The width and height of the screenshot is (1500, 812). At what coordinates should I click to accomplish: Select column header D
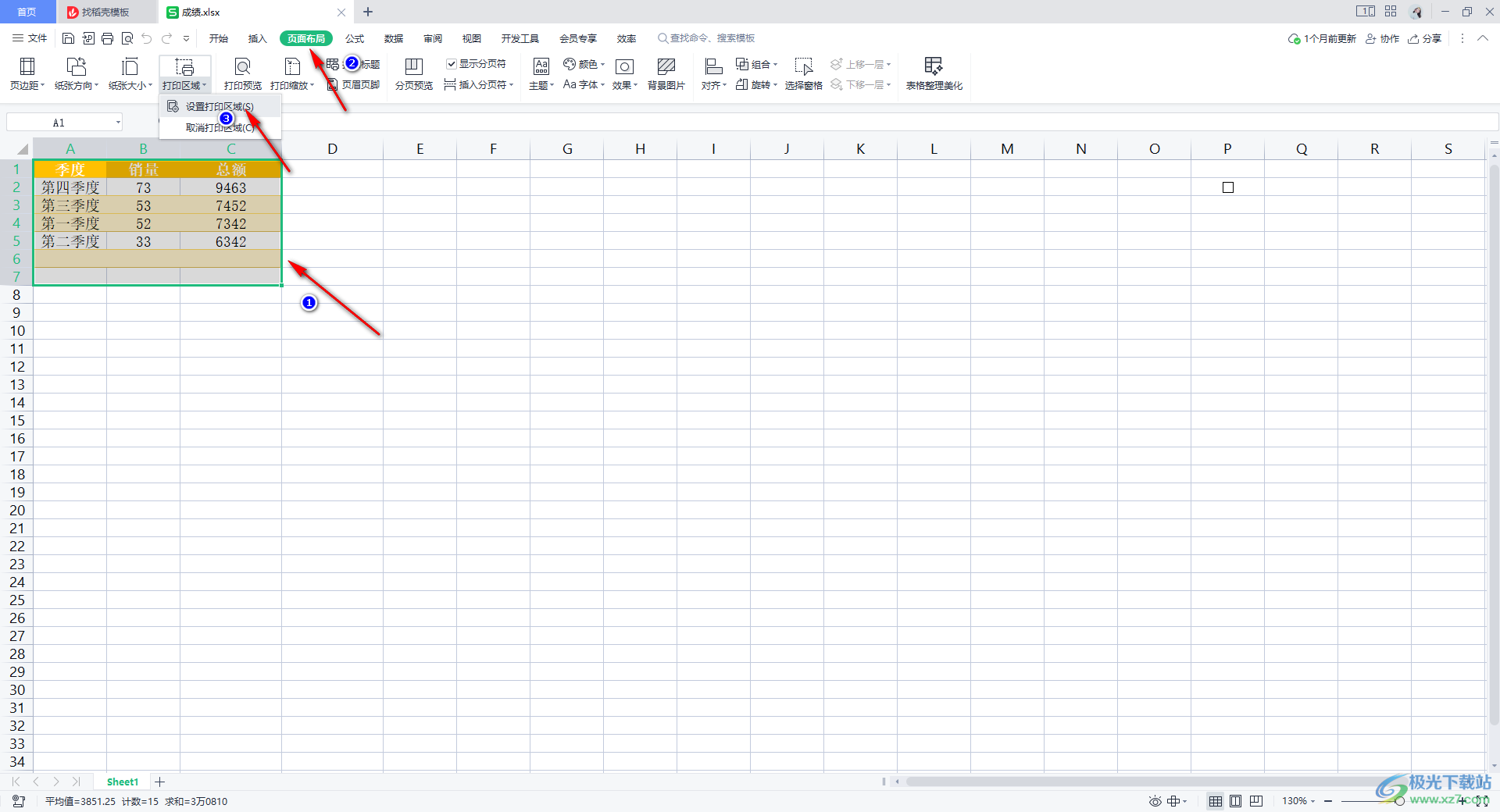332,149
